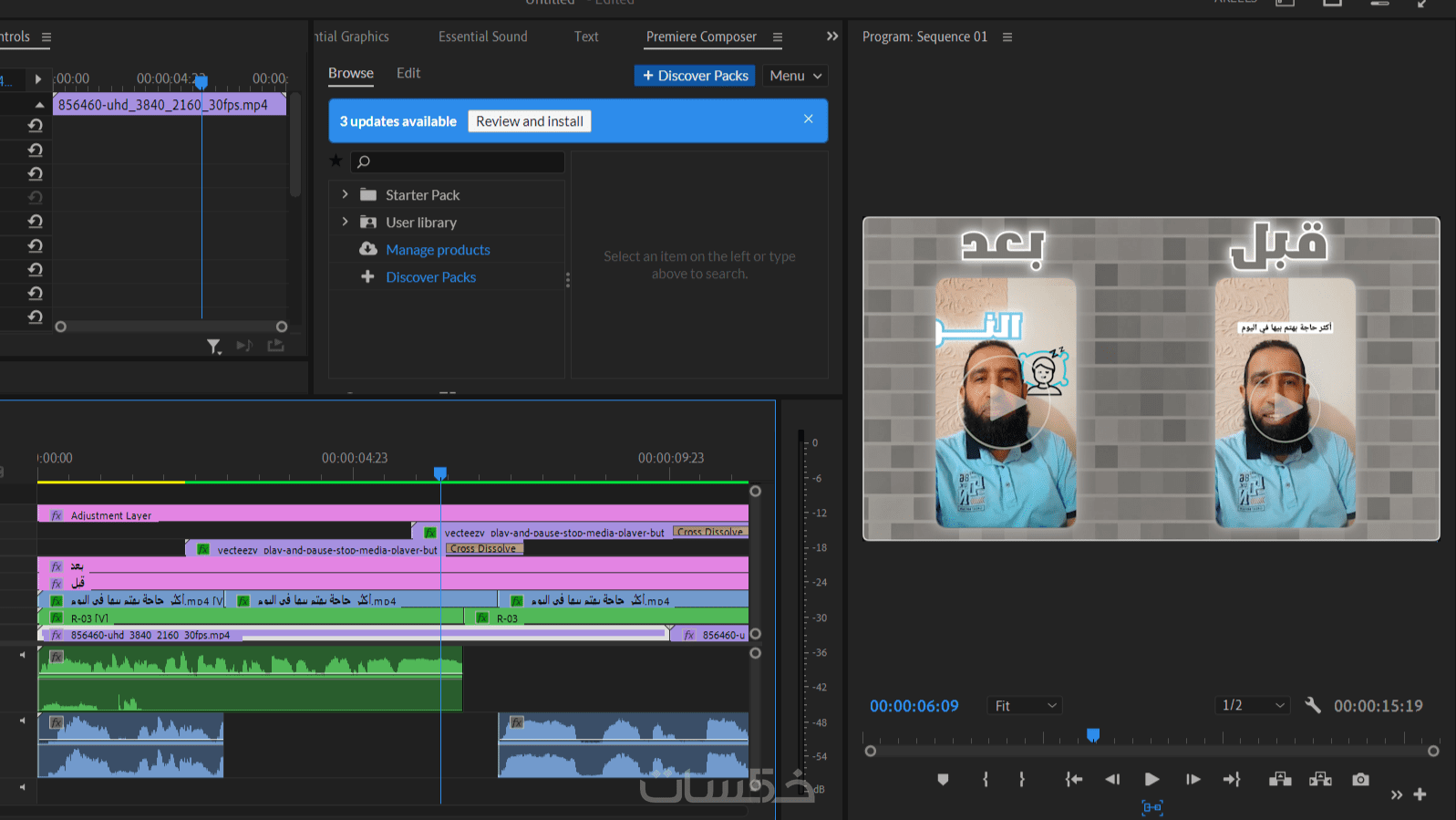Click the Lift icon in Program monitor

(x=1280, y=779)
